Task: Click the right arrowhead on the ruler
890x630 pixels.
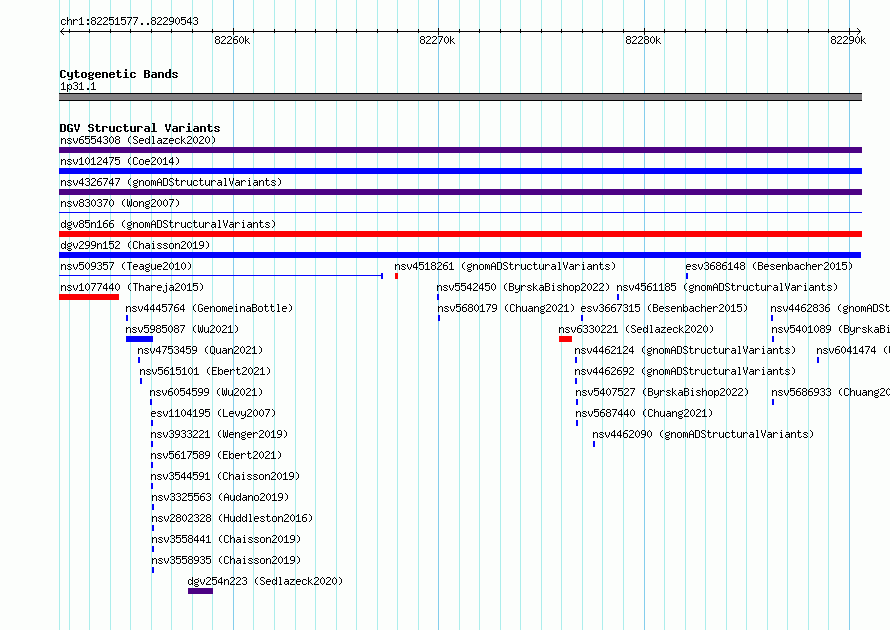Action: (x=859, y=32)
